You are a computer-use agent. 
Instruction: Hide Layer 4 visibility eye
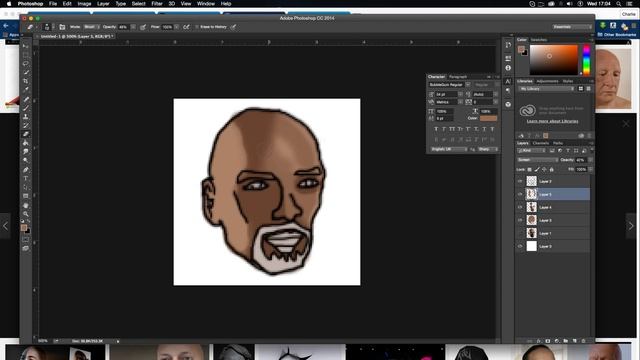520,207
